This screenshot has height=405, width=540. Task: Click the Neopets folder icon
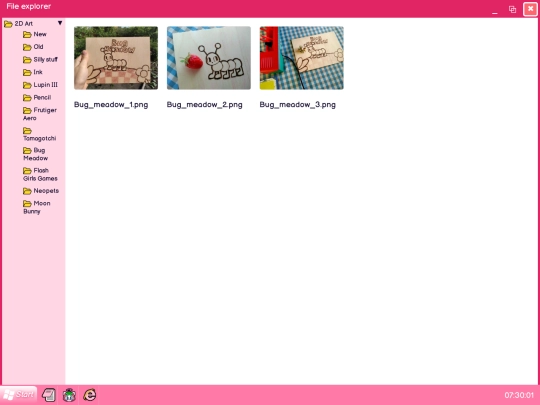pos(27,191)
